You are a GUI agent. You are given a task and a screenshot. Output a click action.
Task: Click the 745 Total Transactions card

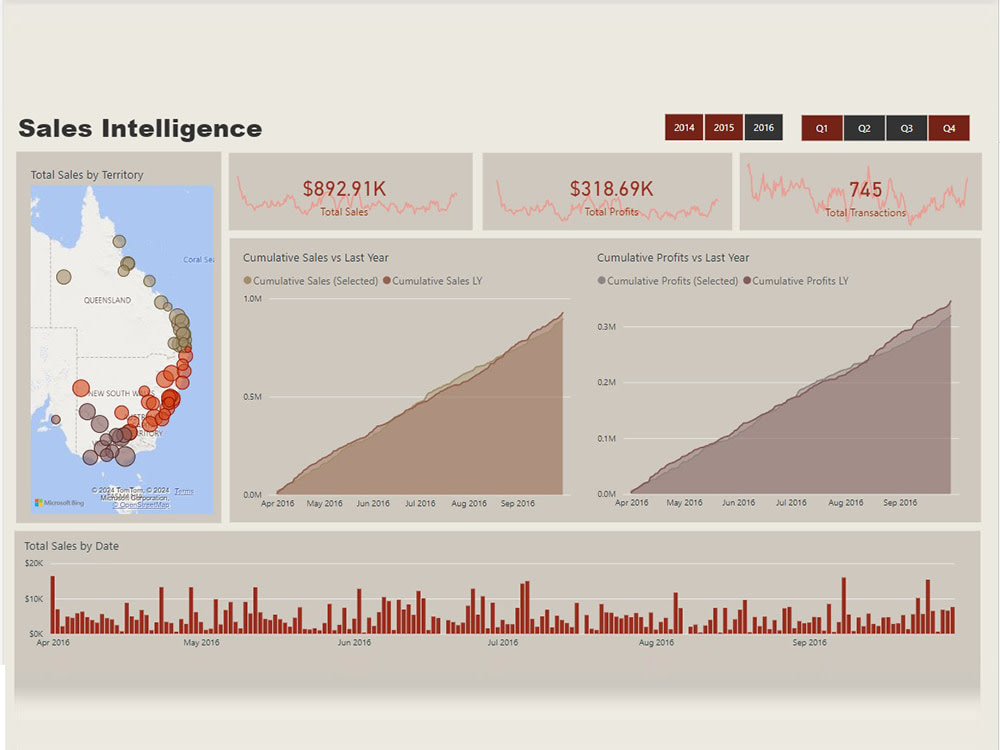click(860, 191)
